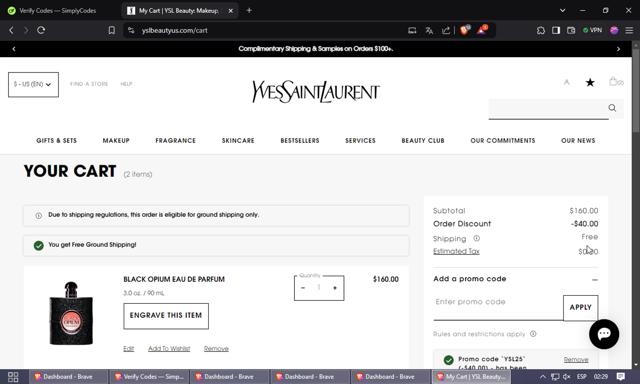
Task: Open Gifts & Sets menu
Action: pyautogui.click(x=56, y=140)
